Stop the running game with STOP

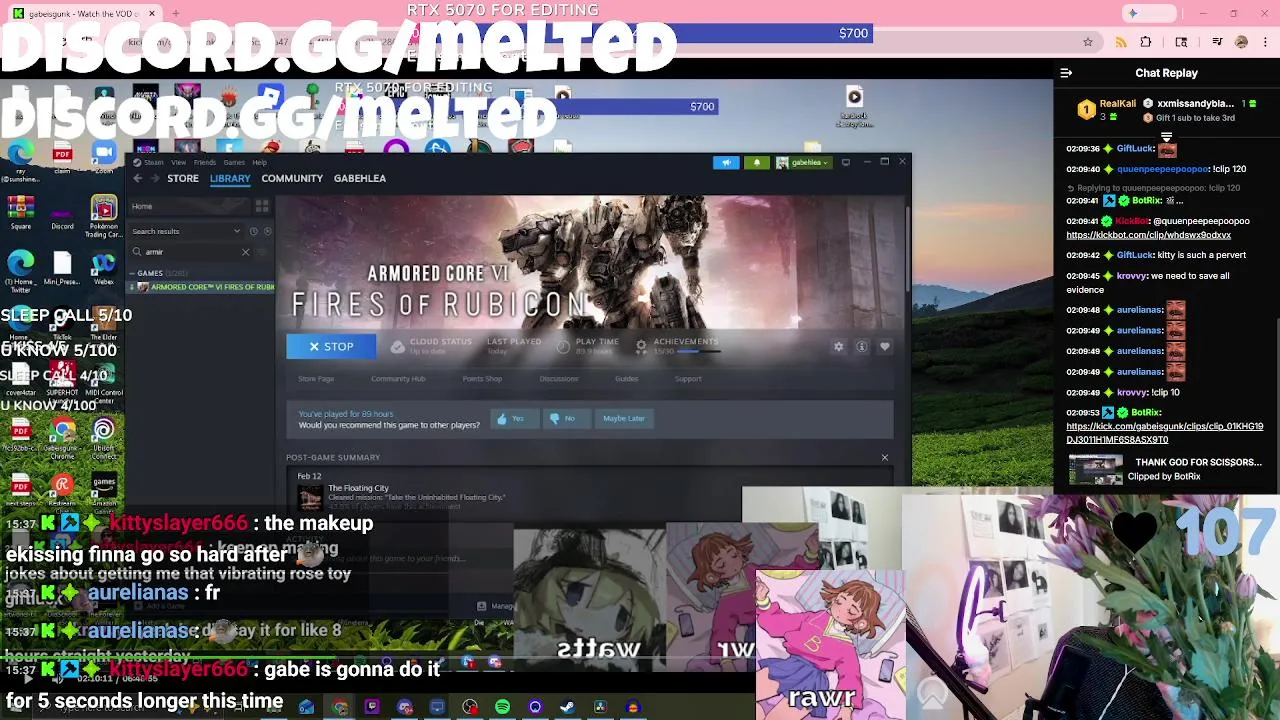pyautogui.click(x=331, y=346)
